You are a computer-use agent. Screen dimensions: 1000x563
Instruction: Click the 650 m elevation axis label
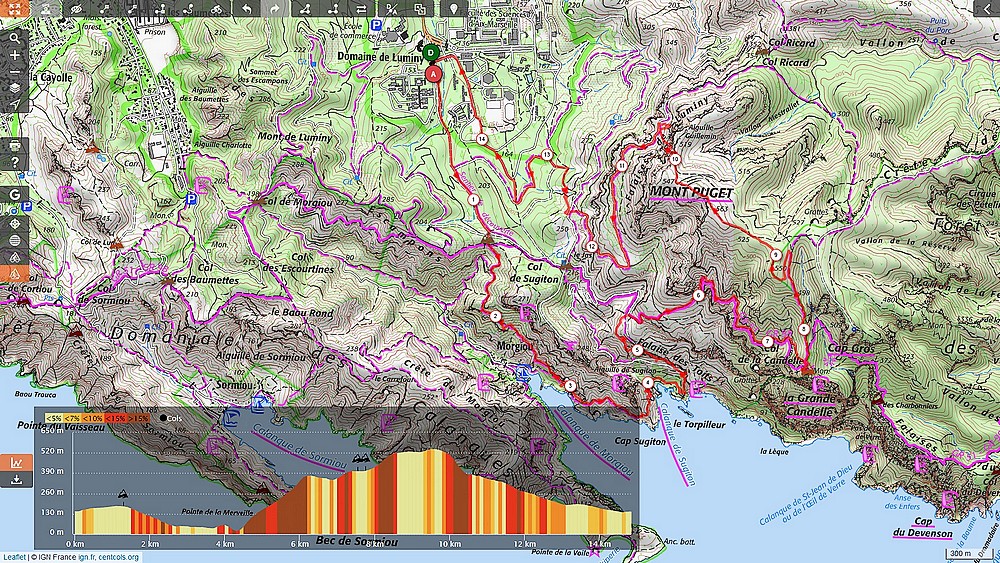click(x=52, y=430)
